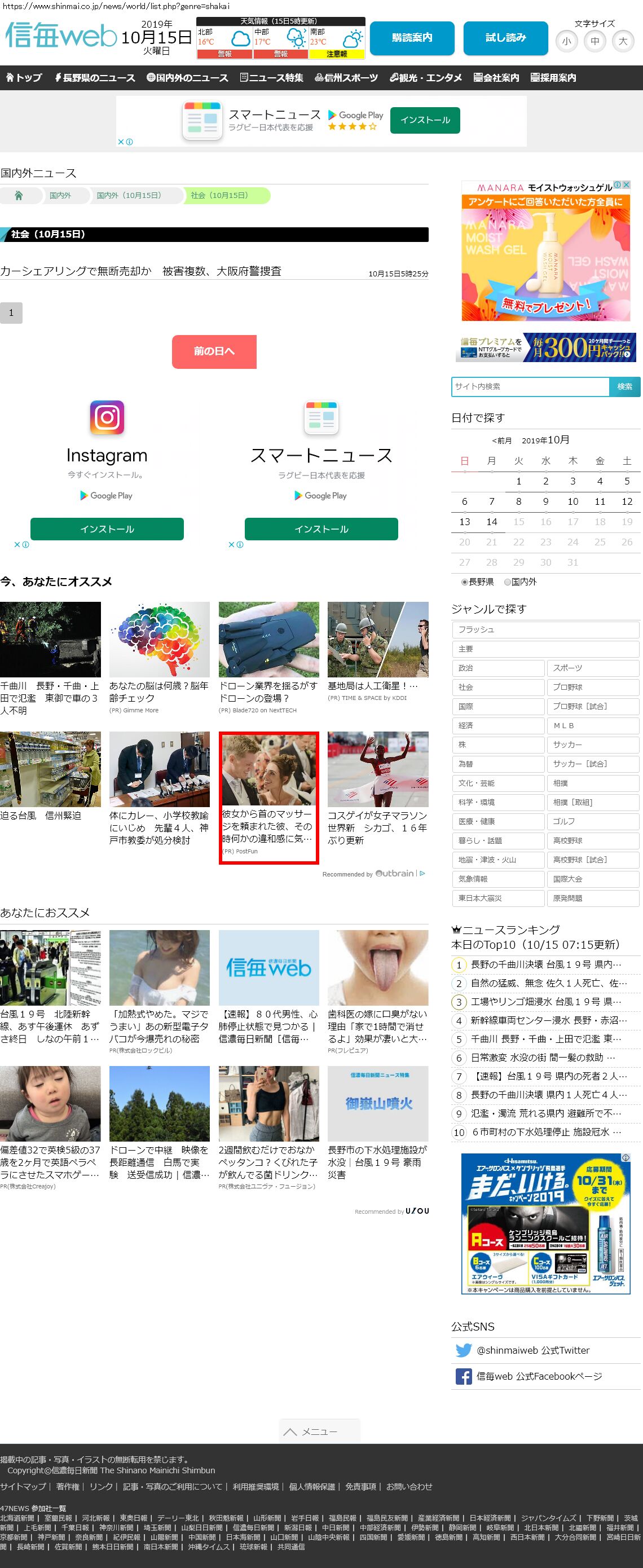Open the 政治 genre
This screenshot has width=643, height=1568.
tap(498, 668)
